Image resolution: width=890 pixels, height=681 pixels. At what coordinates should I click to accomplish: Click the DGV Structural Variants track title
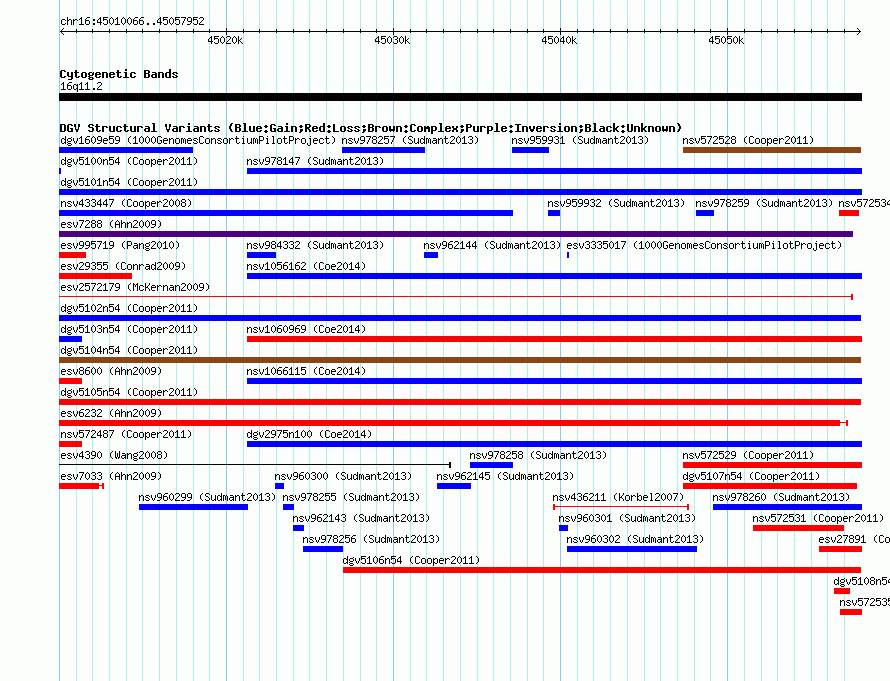370,128
